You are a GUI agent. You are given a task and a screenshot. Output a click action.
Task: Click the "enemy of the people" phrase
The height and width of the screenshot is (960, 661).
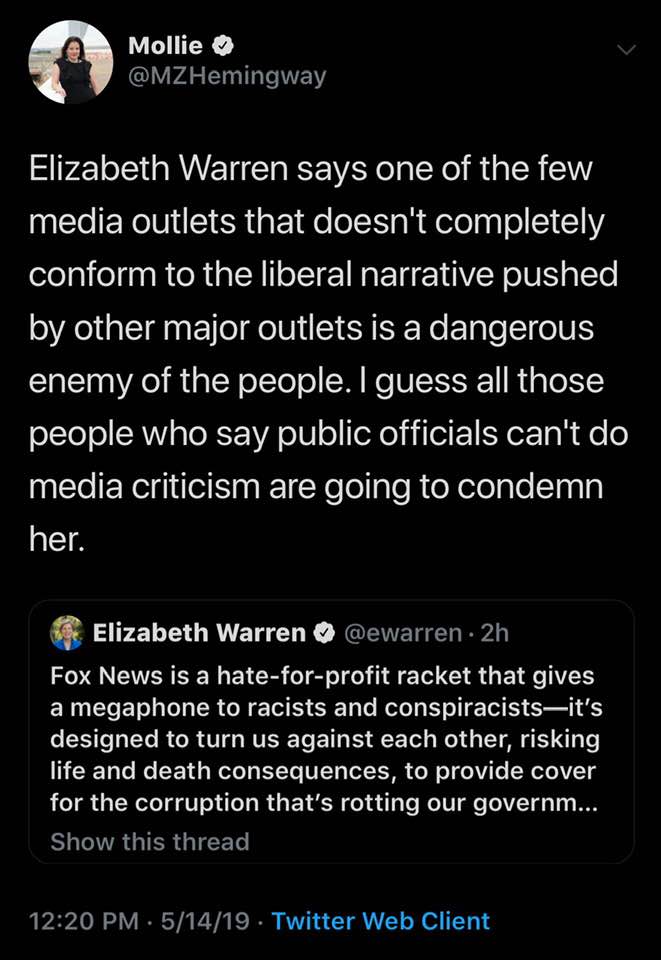186,381
